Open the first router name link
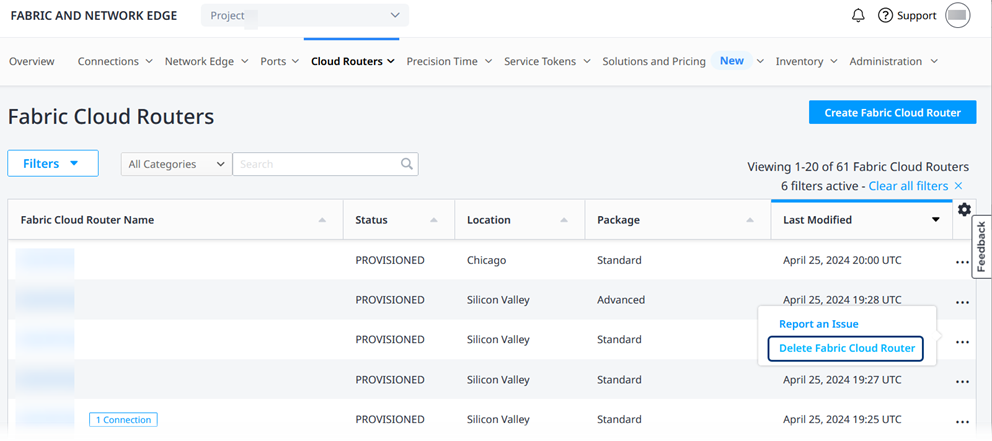The width and height of the screenshot is (992, 441). (x=44, y=261)
